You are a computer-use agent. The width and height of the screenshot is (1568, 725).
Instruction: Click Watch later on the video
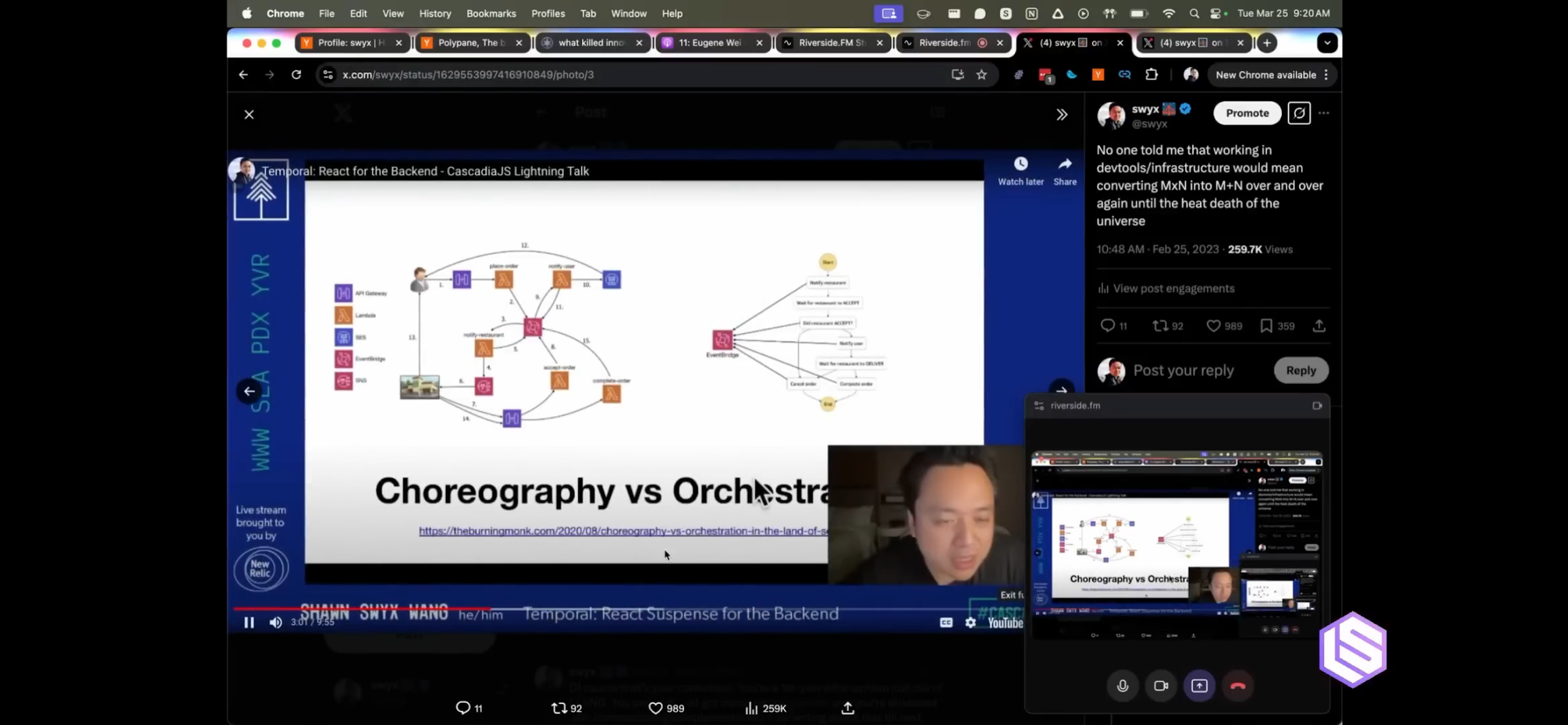click(1020, 171)
